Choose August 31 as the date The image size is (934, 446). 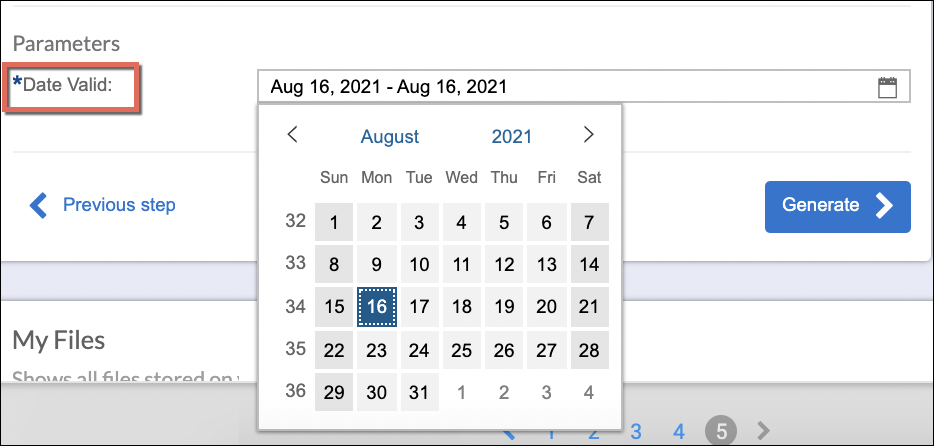coord(419,392)
